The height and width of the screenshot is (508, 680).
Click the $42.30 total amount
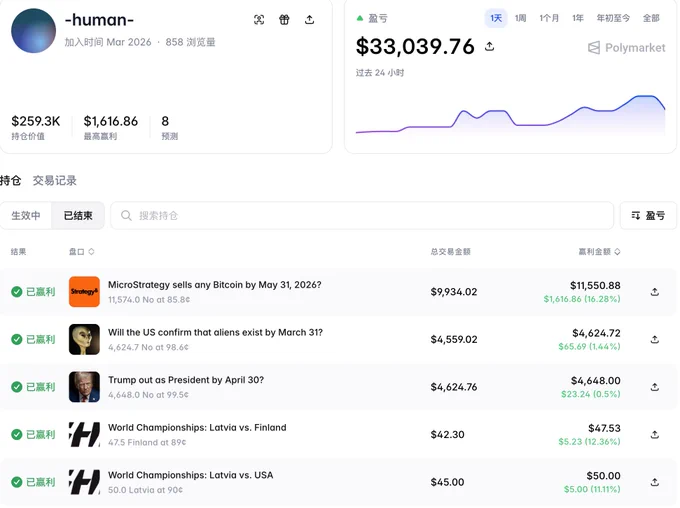pyautogui.click(x=447, y=434)
